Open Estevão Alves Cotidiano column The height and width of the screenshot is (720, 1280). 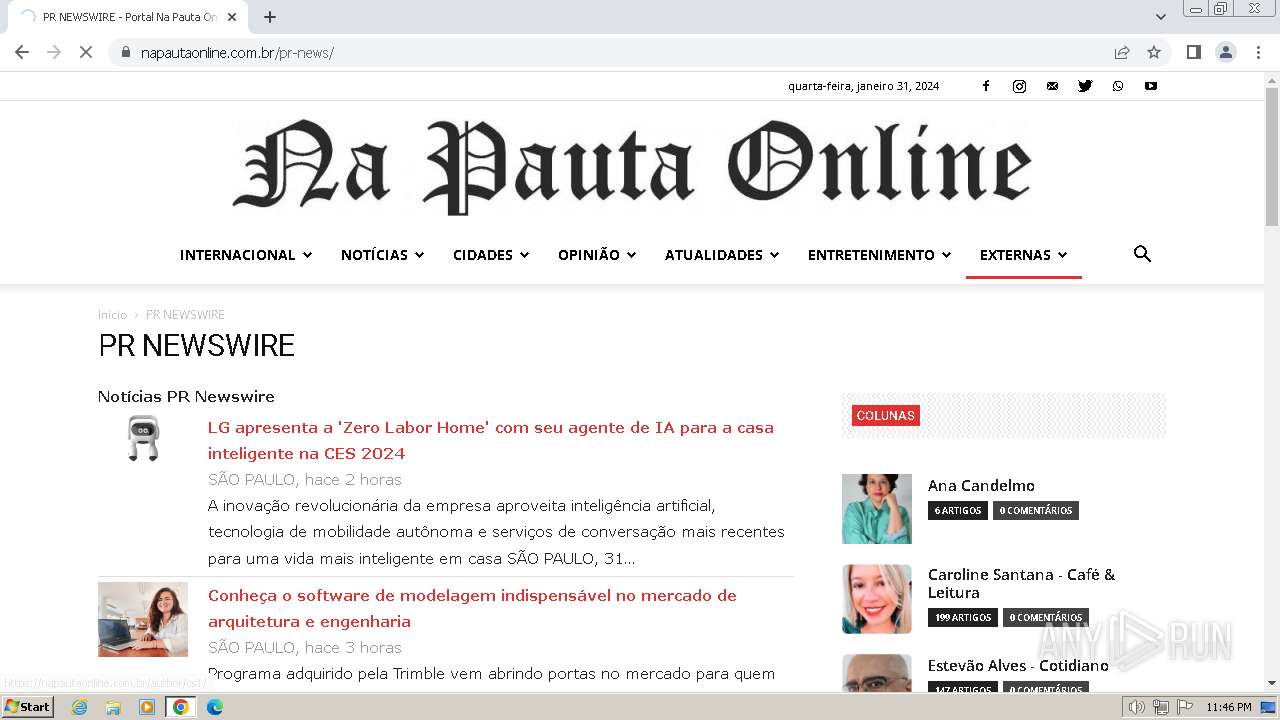pyautogui.click(x=1018, y=665)
